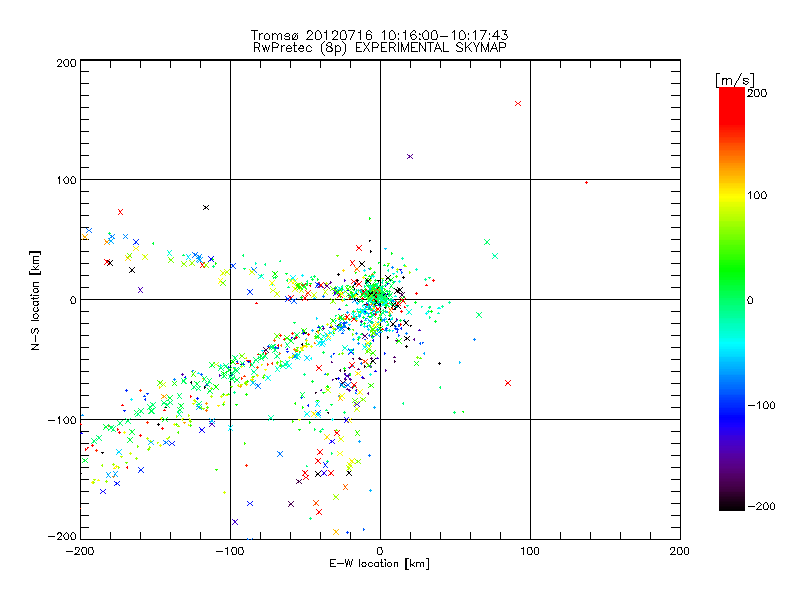Click the isolated red cross in the upper-right quadrant

518,104
